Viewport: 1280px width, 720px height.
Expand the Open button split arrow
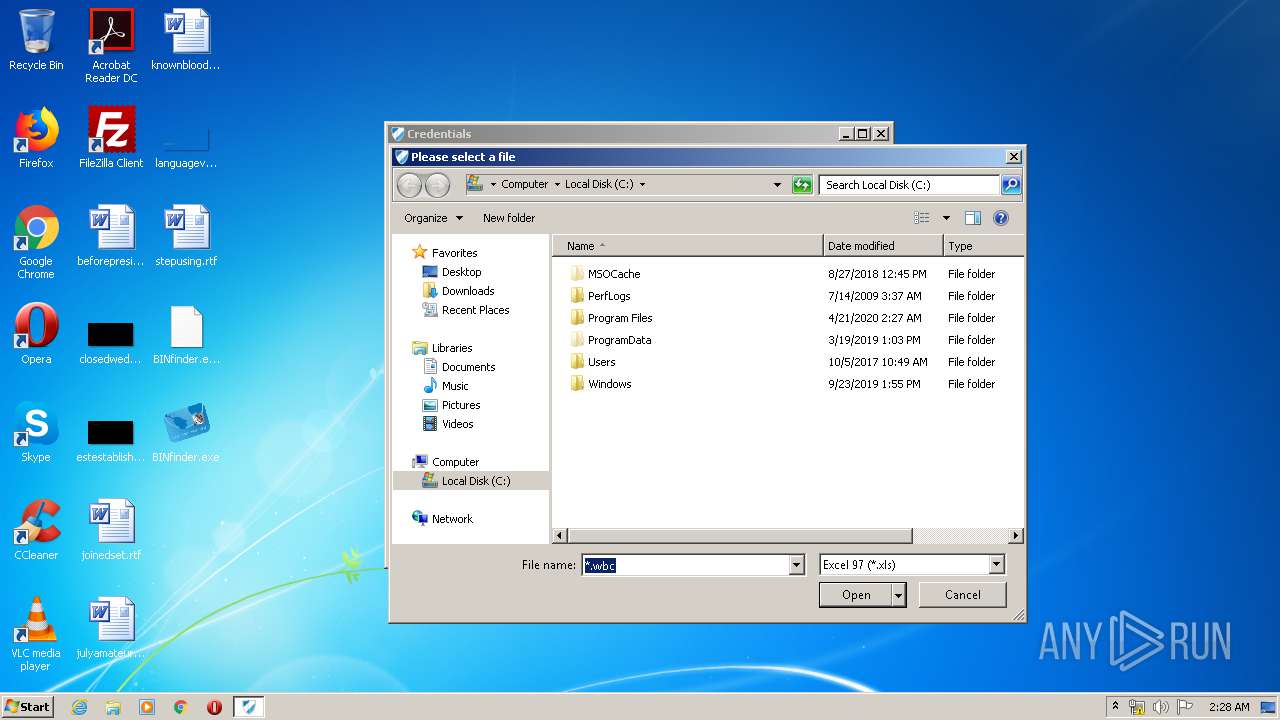tap(899, 595)
